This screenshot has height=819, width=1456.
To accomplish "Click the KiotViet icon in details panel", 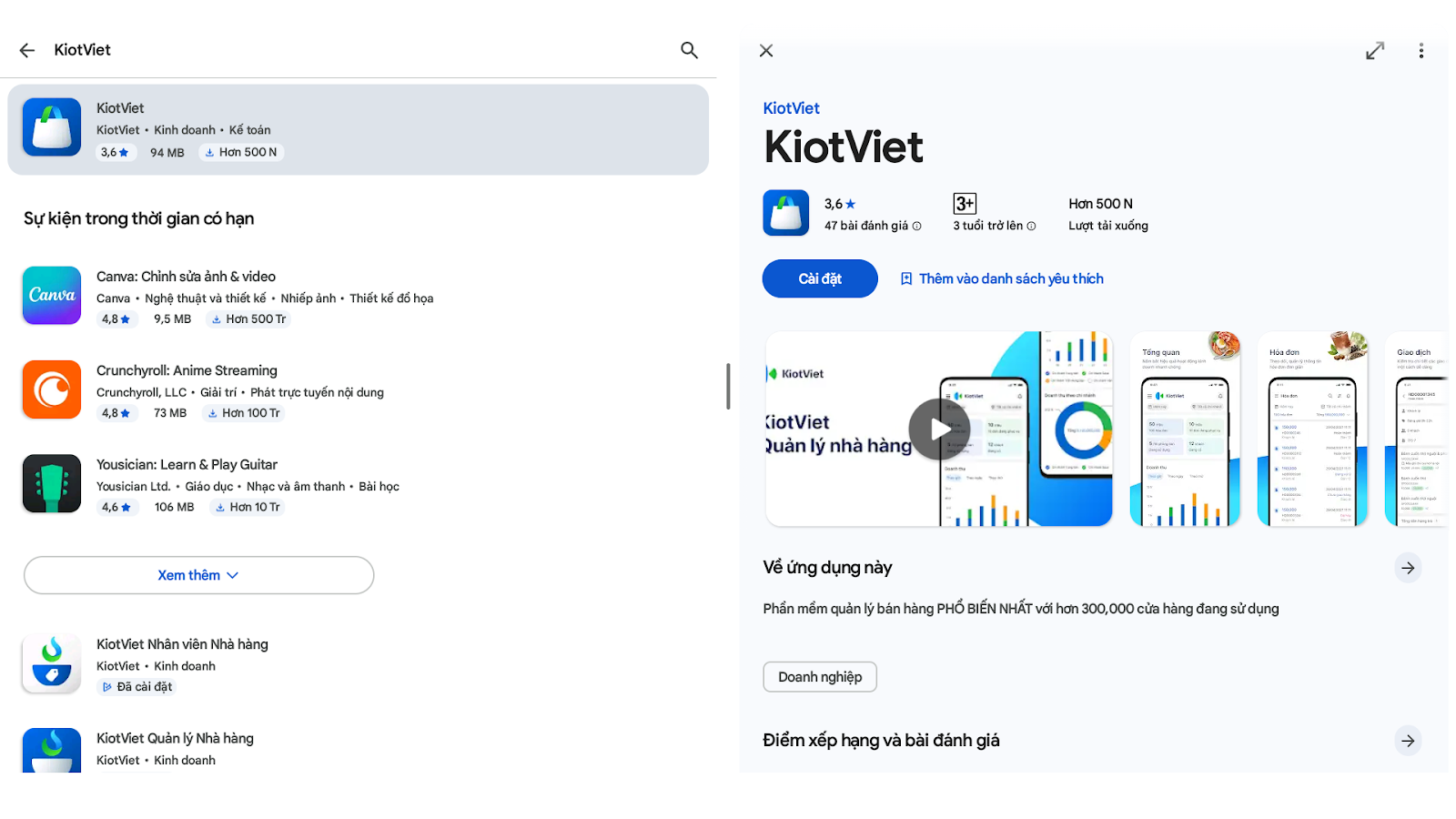I will (786, 213).
